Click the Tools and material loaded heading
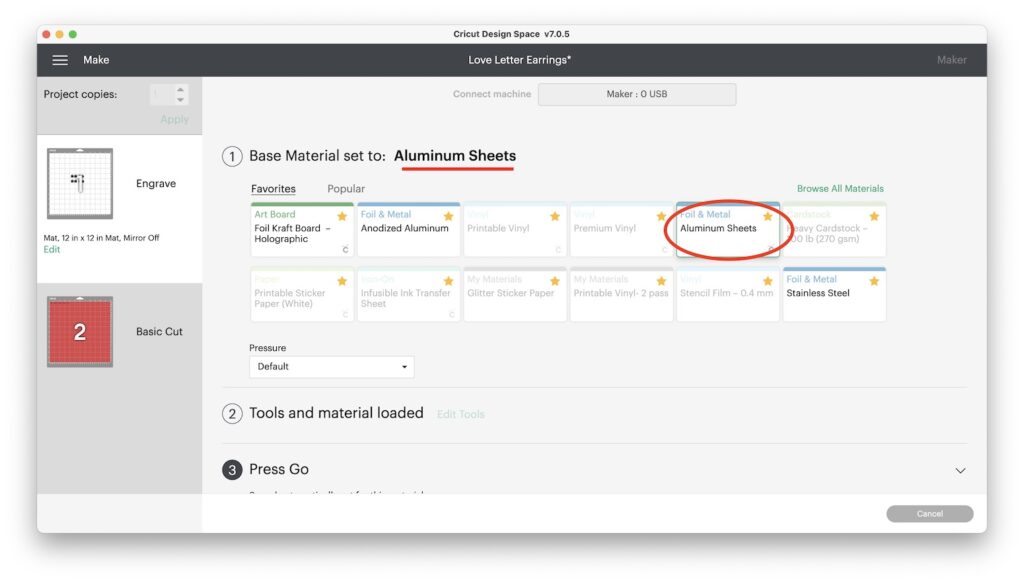 (336, 413)
